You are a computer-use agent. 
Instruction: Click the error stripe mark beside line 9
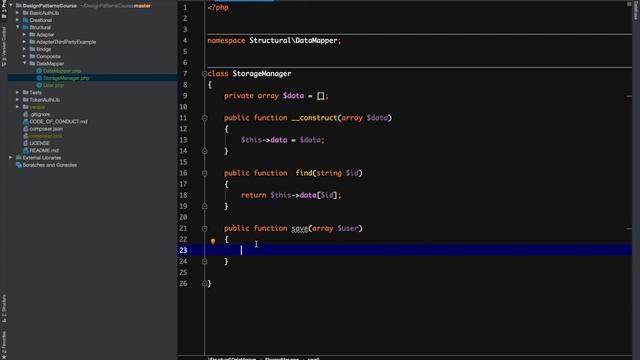(629, 96)
